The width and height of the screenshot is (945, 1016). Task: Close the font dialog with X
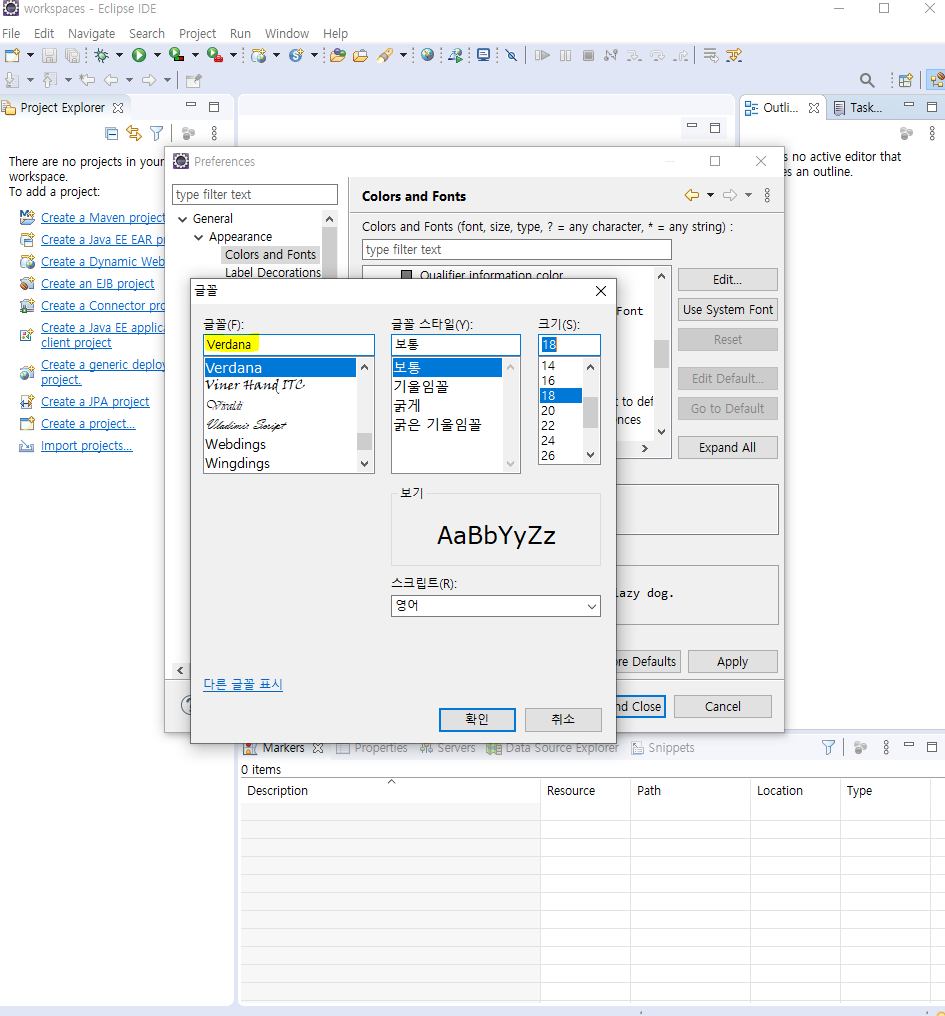(601, 292)
